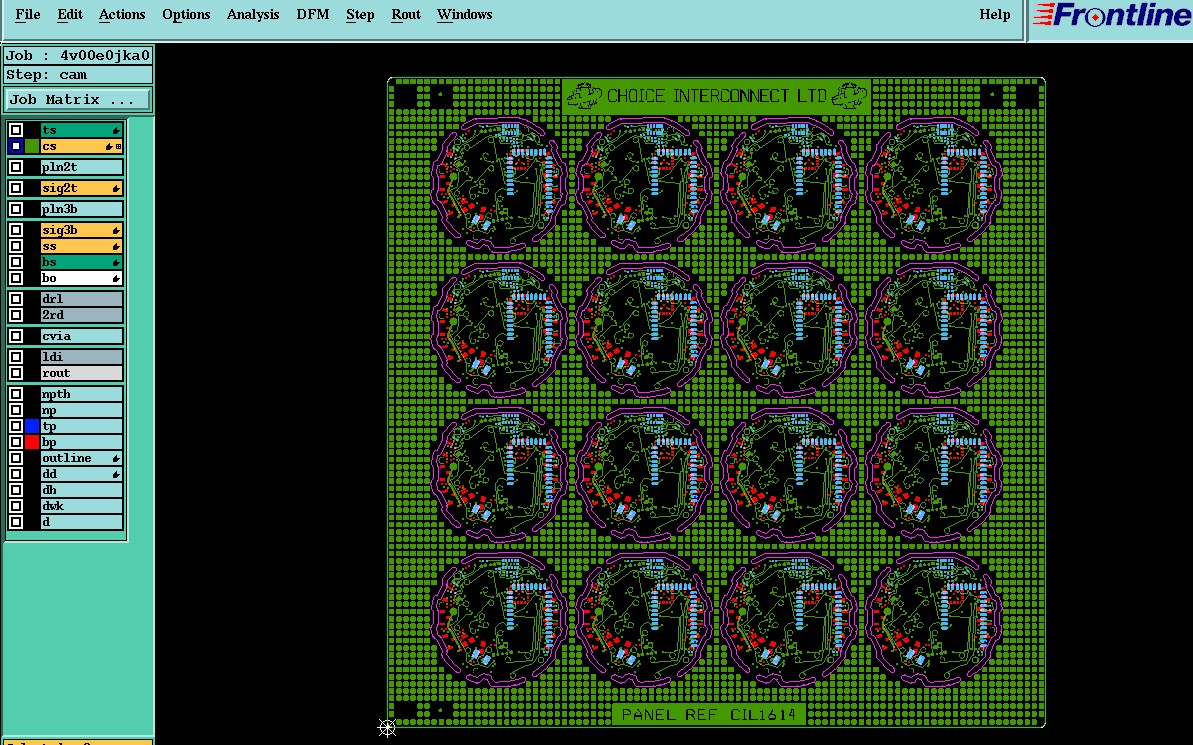Toggle the d layer display checkbox
The width and height of the screenshot is (1193, 745).
pos(16,522)
